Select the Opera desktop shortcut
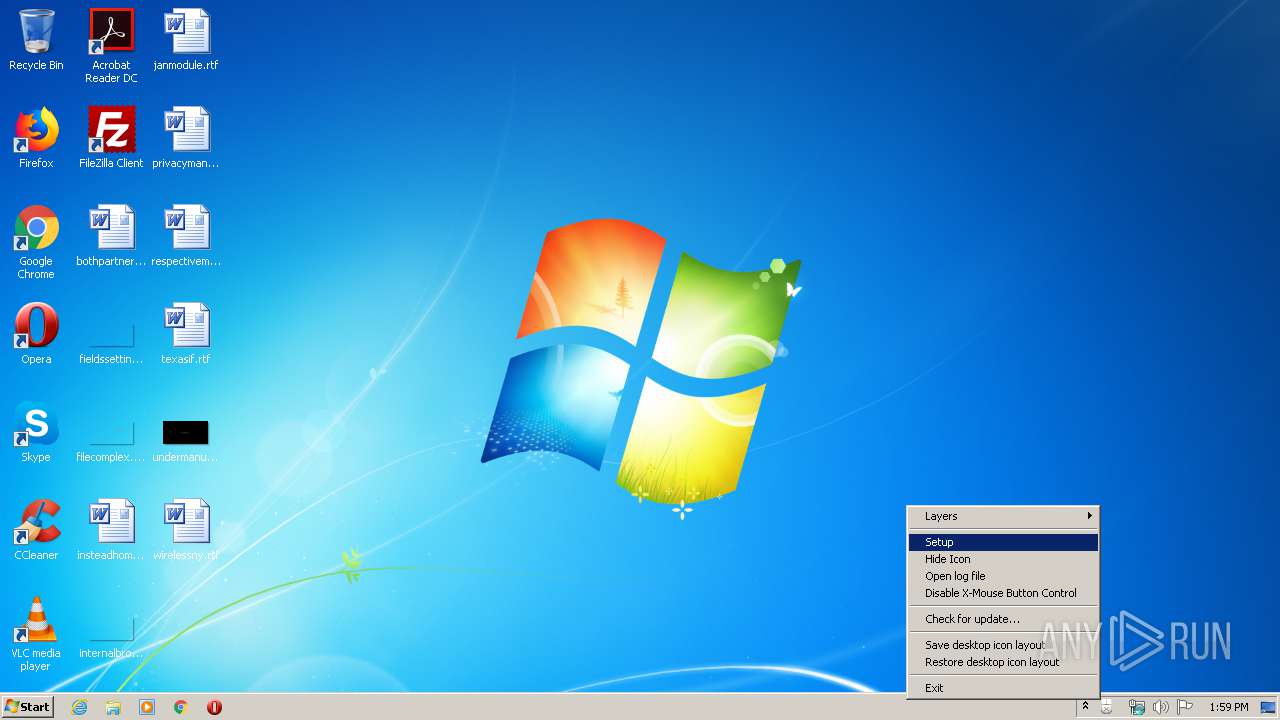 [x=36, y=334]
